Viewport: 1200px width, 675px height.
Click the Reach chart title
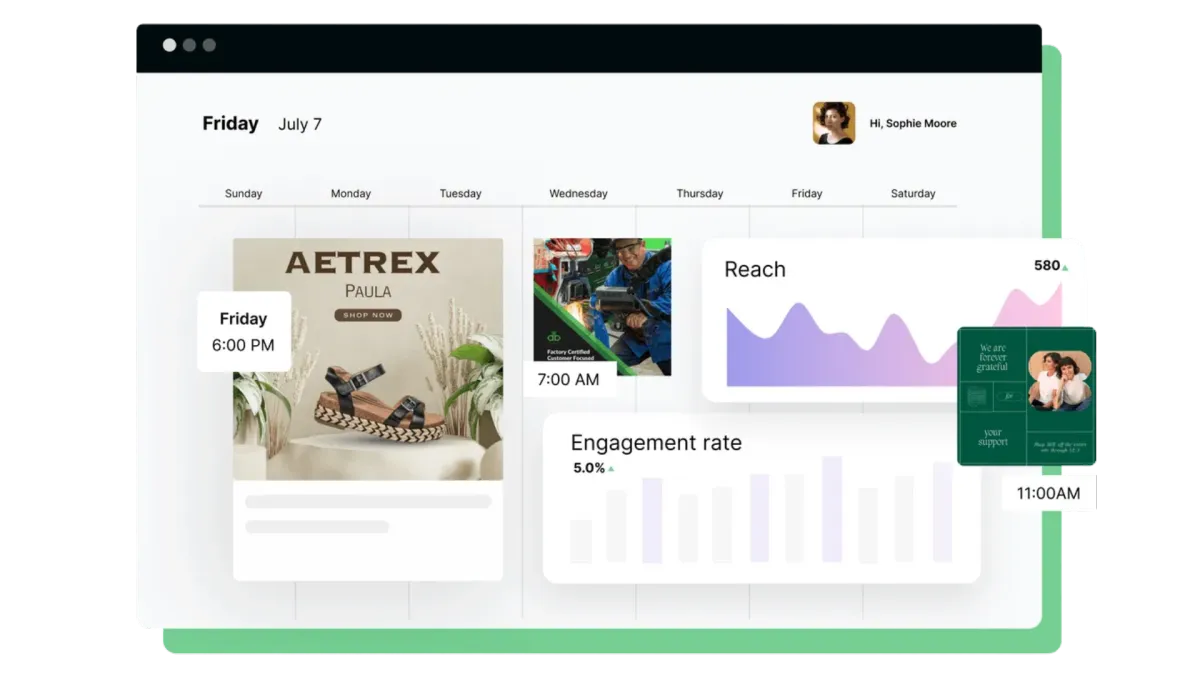[755, 269]
